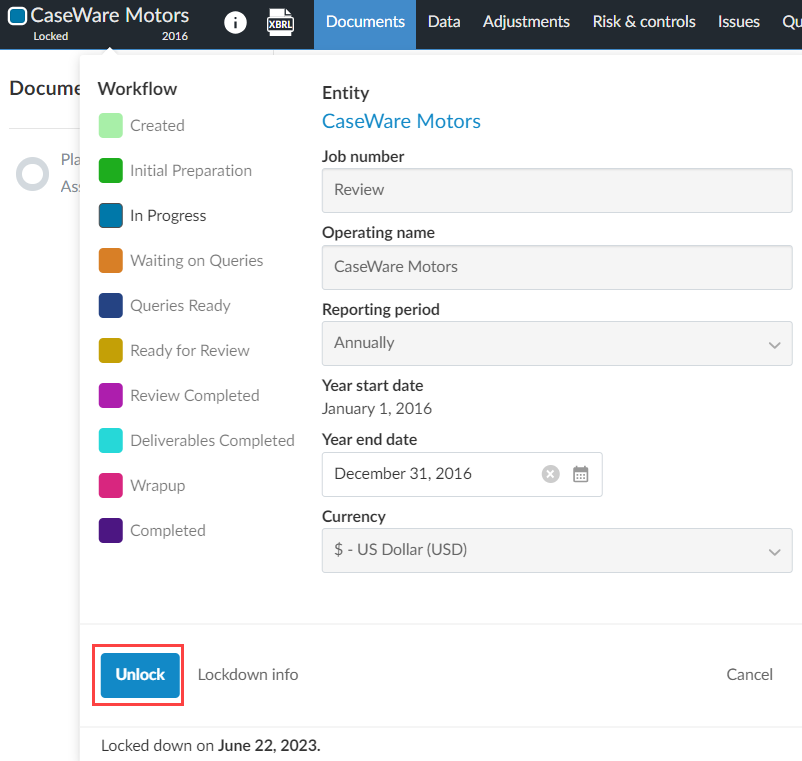Expand the Reporting period dropdown
The width and height of the screenshot is (802, 761).
(556, 343)
